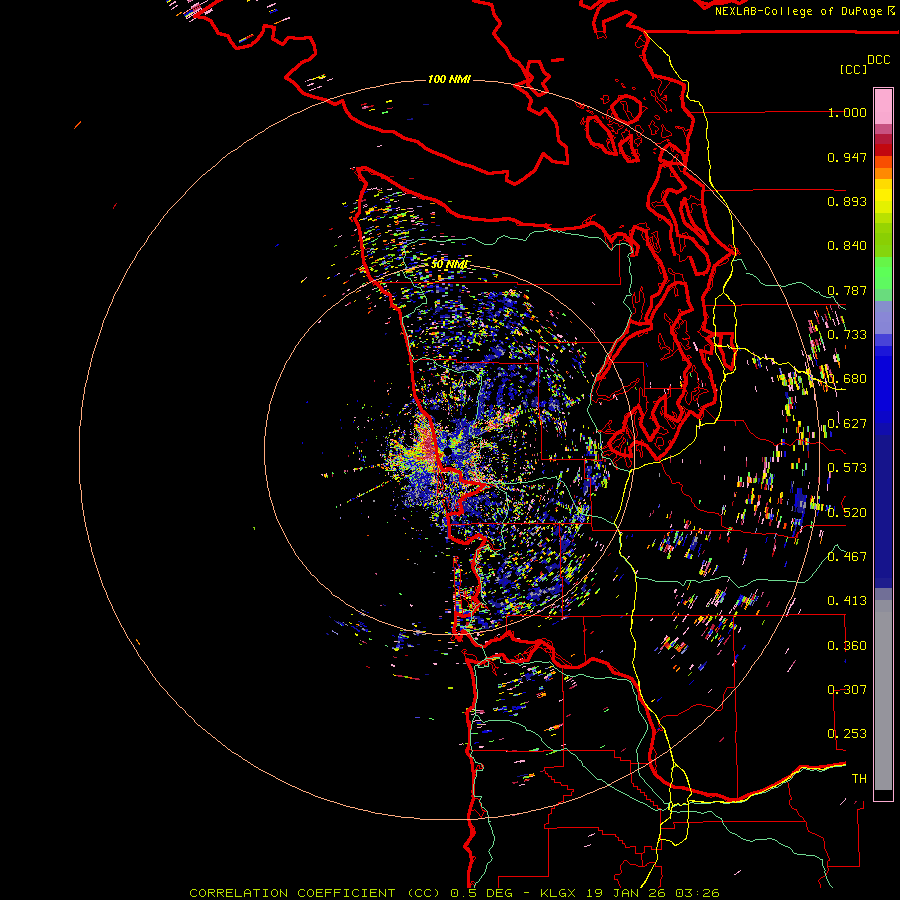Select the 0.787 scale value
The height and width of the screenshot is (900, 900).
tap(847, 290)
